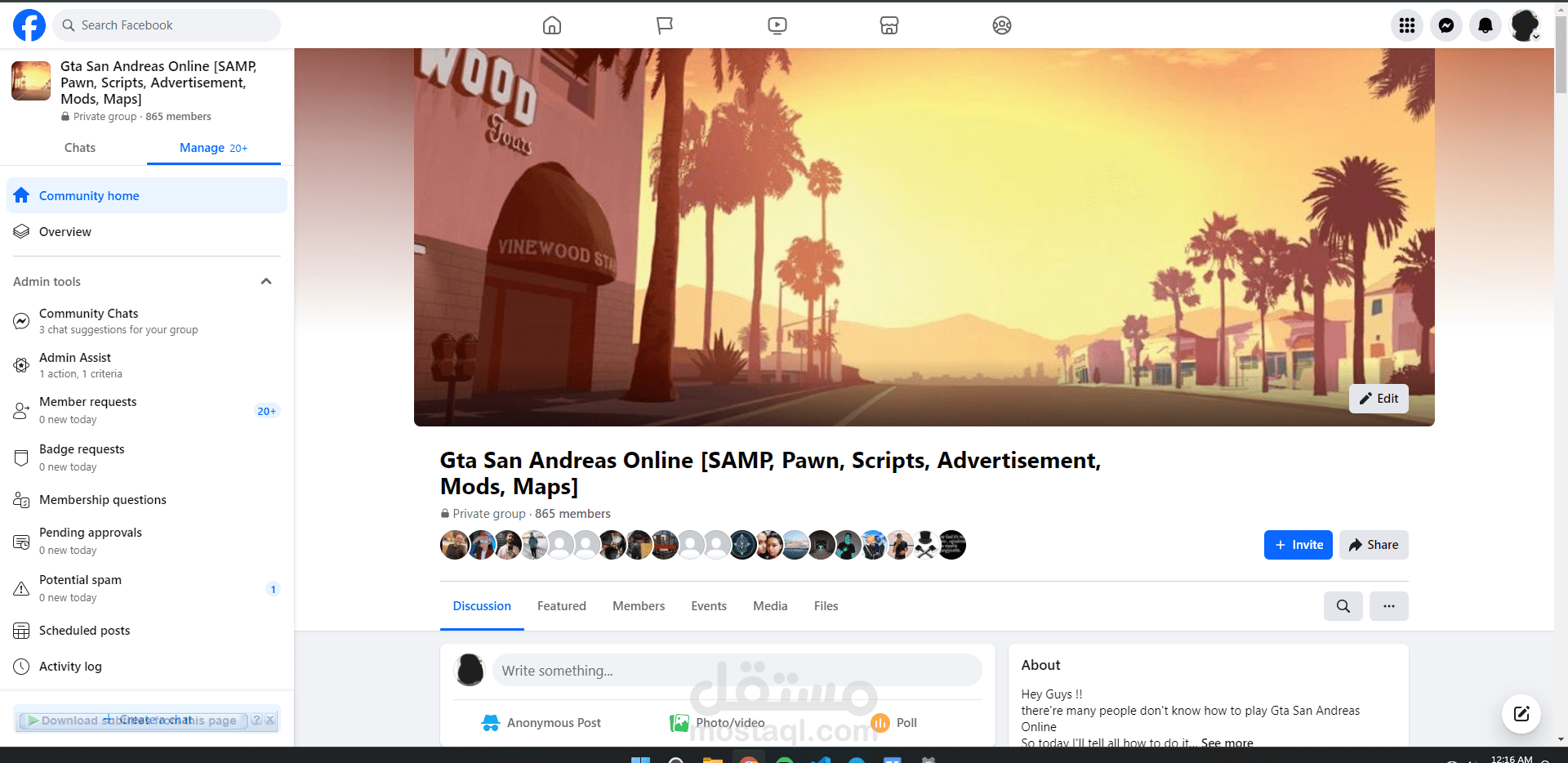Open Community Chats admin tool
The height and width of the screenshot is (763, 1568).
coord(147,321)
